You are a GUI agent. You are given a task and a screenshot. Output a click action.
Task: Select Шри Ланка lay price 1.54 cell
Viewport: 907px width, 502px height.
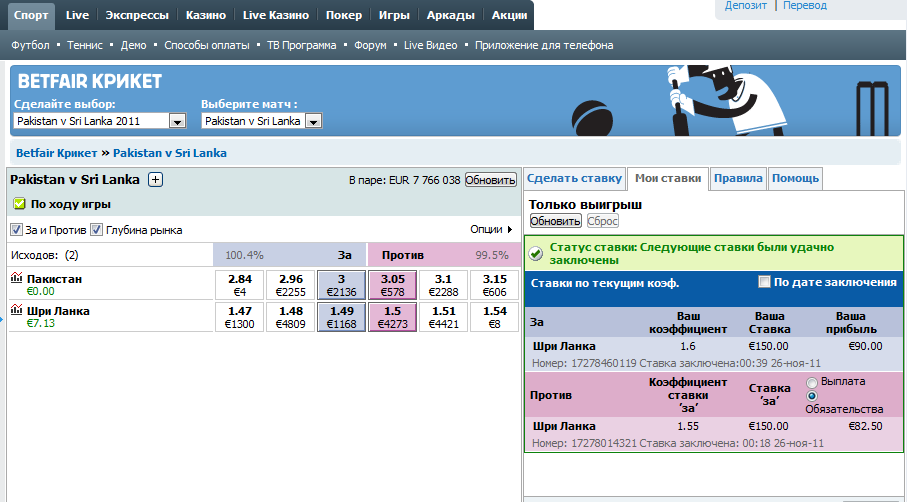(494, 316)
